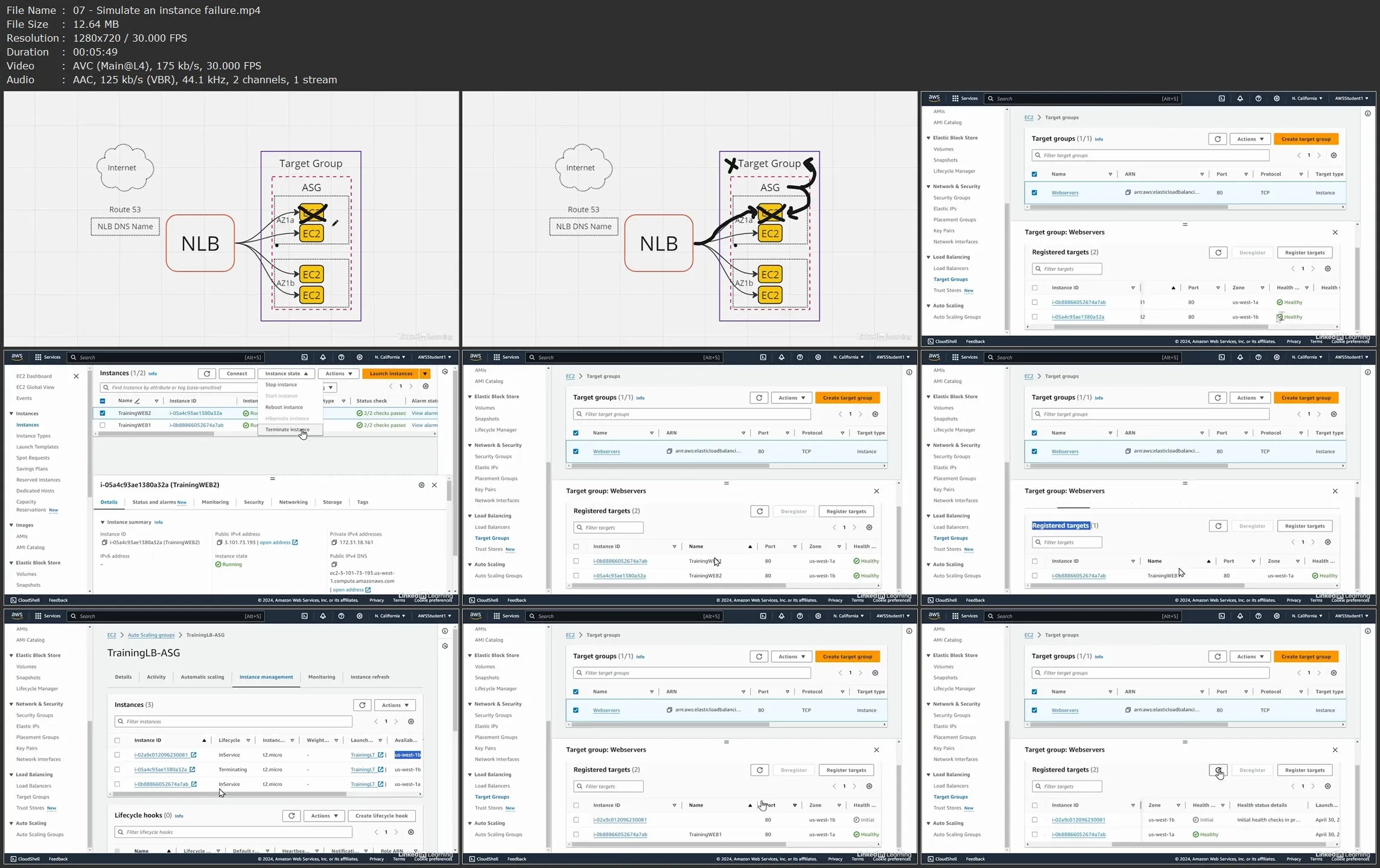Viewport: 1380px width, 868px height.
Task: Click refresh icon in the Instances (3) panel
Action: tap(362, 705)
